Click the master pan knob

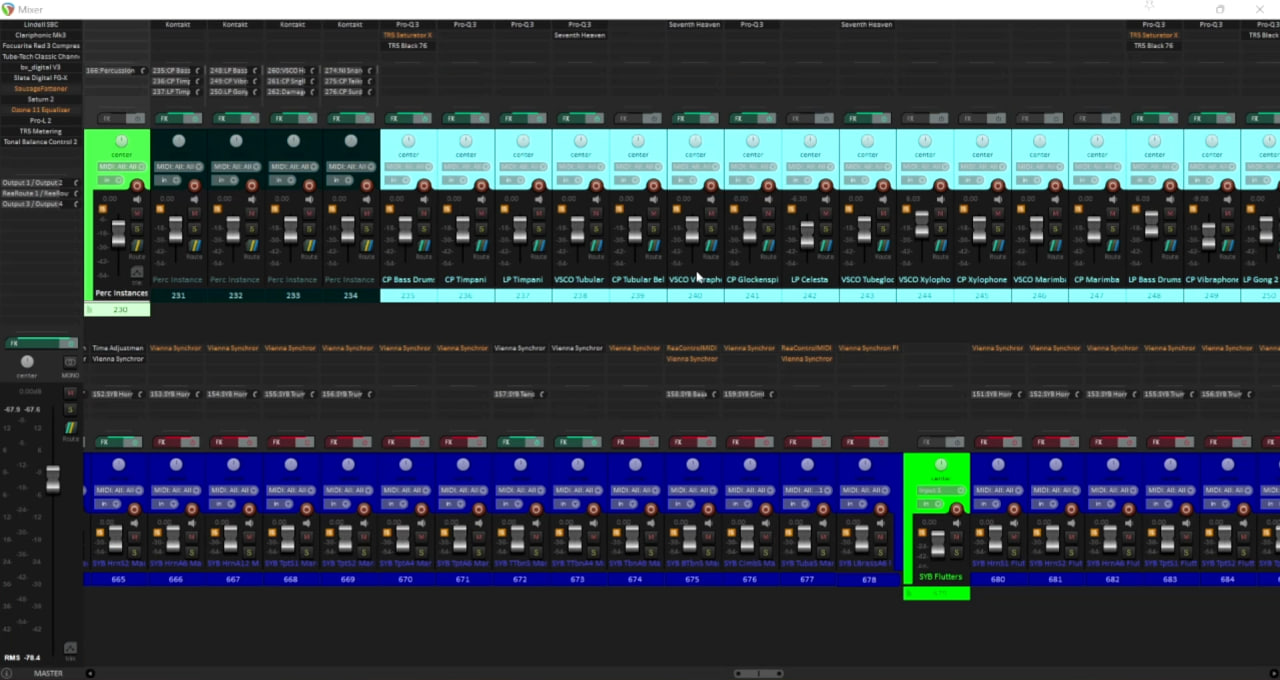[x=27, y=362]
